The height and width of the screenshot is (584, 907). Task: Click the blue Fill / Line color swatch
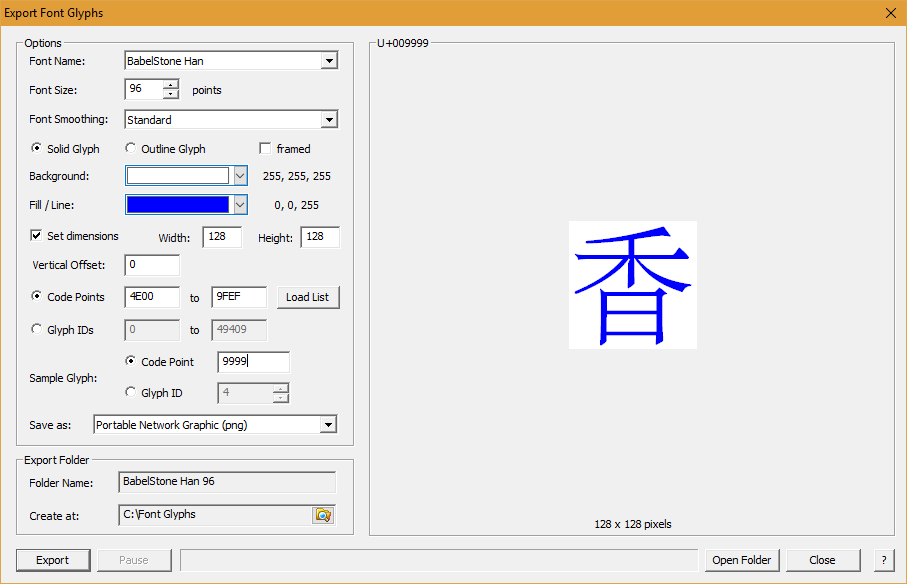coord(178,205)
